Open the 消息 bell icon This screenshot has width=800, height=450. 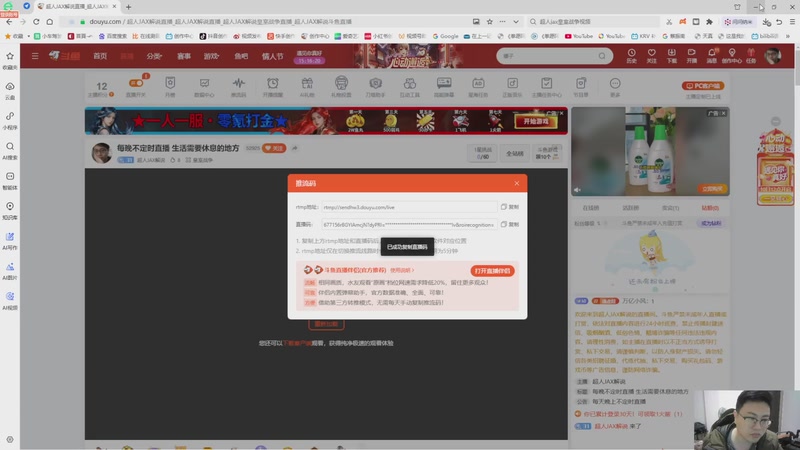tap(711, 56)
